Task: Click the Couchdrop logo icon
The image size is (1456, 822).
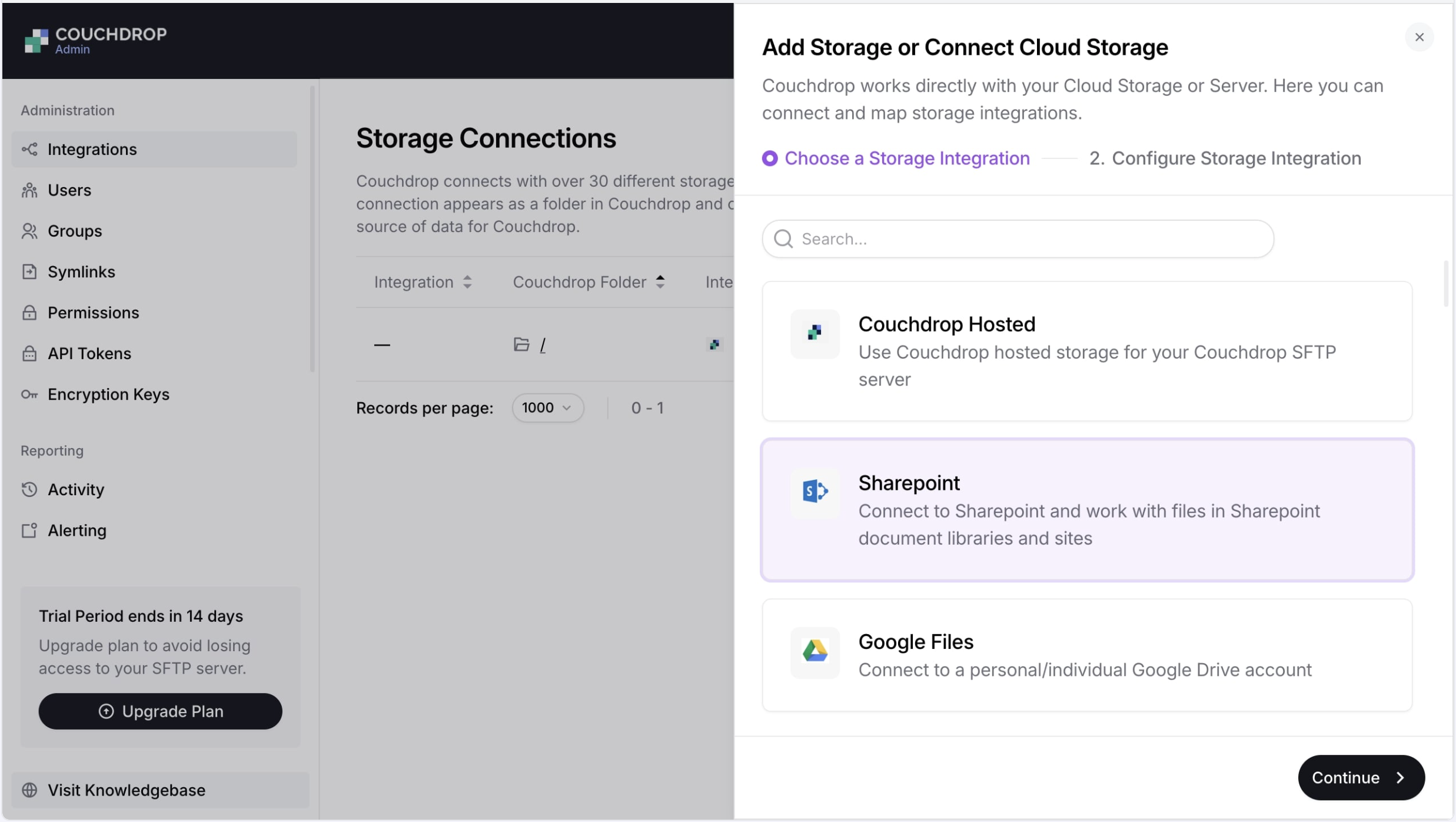Action: pos(36,41)
